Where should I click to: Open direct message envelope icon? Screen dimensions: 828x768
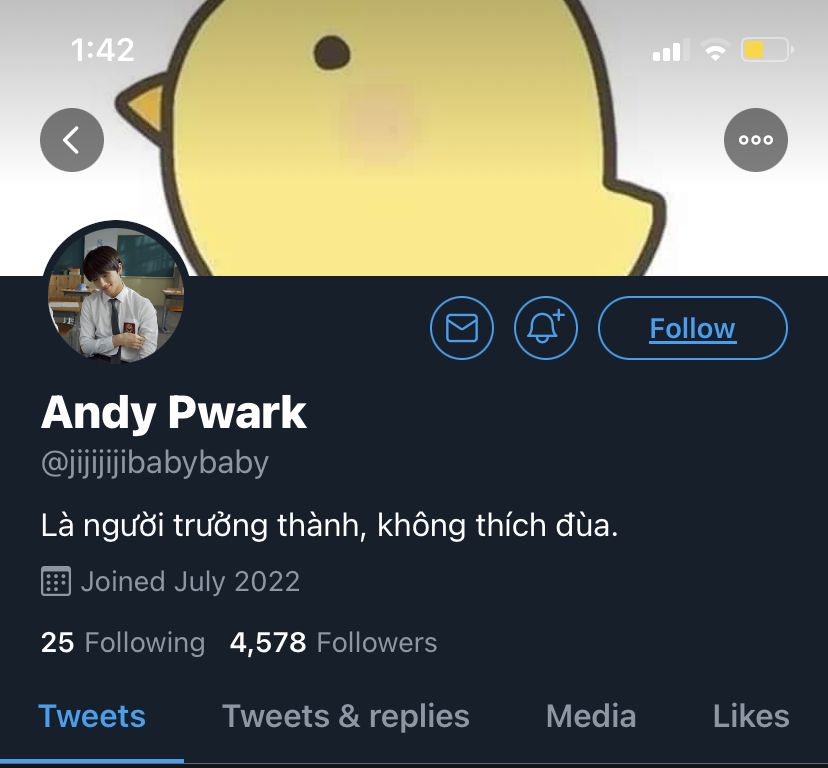point(462,328)
